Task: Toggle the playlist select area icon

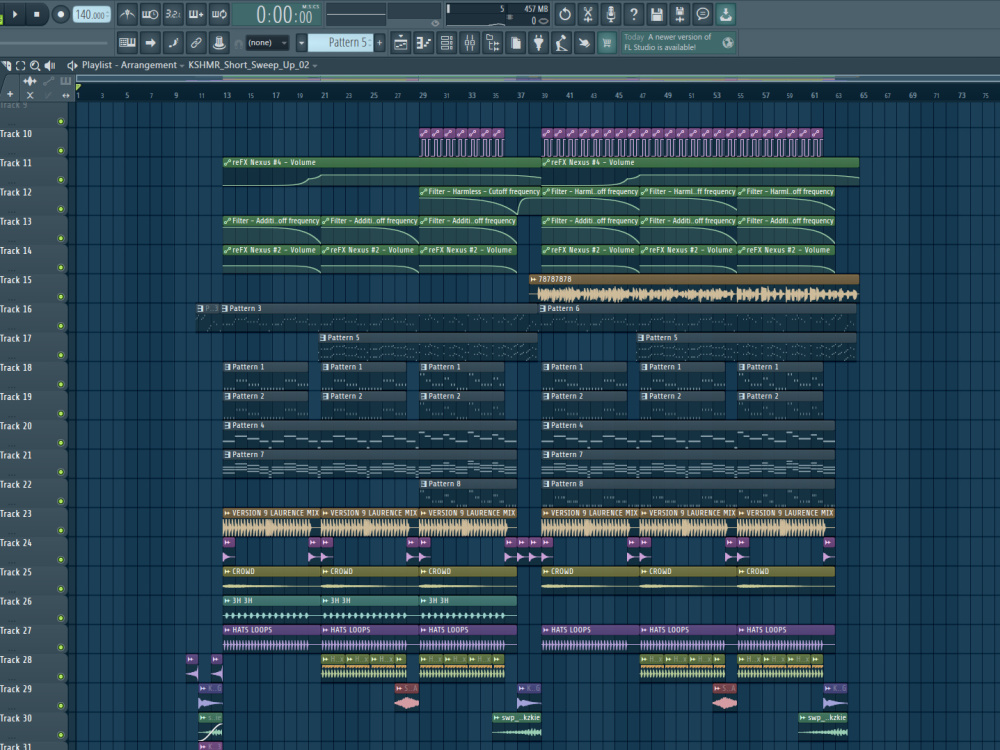Action: [x=20, y=65]
